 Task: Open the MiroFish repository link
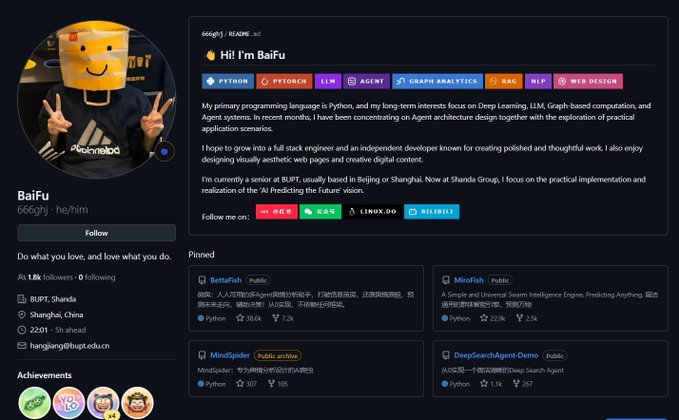point(469,280)
